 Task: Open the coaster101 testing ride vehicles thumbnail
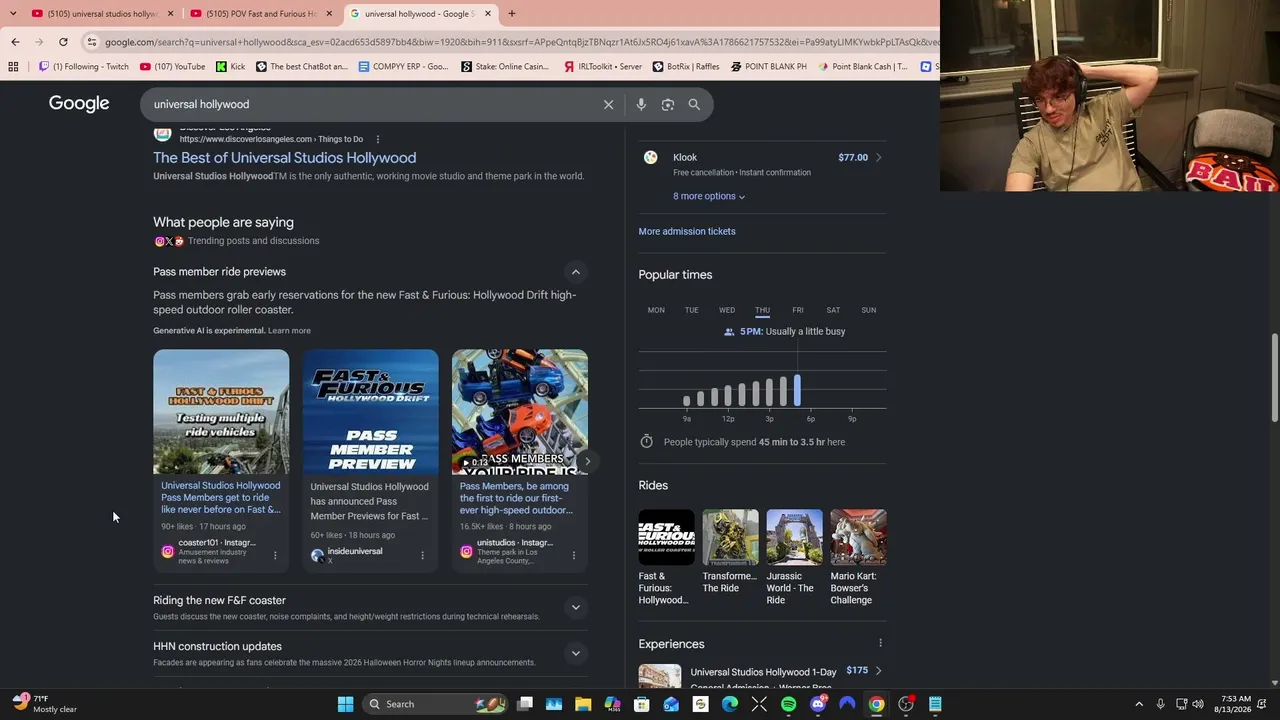point(221,412)
